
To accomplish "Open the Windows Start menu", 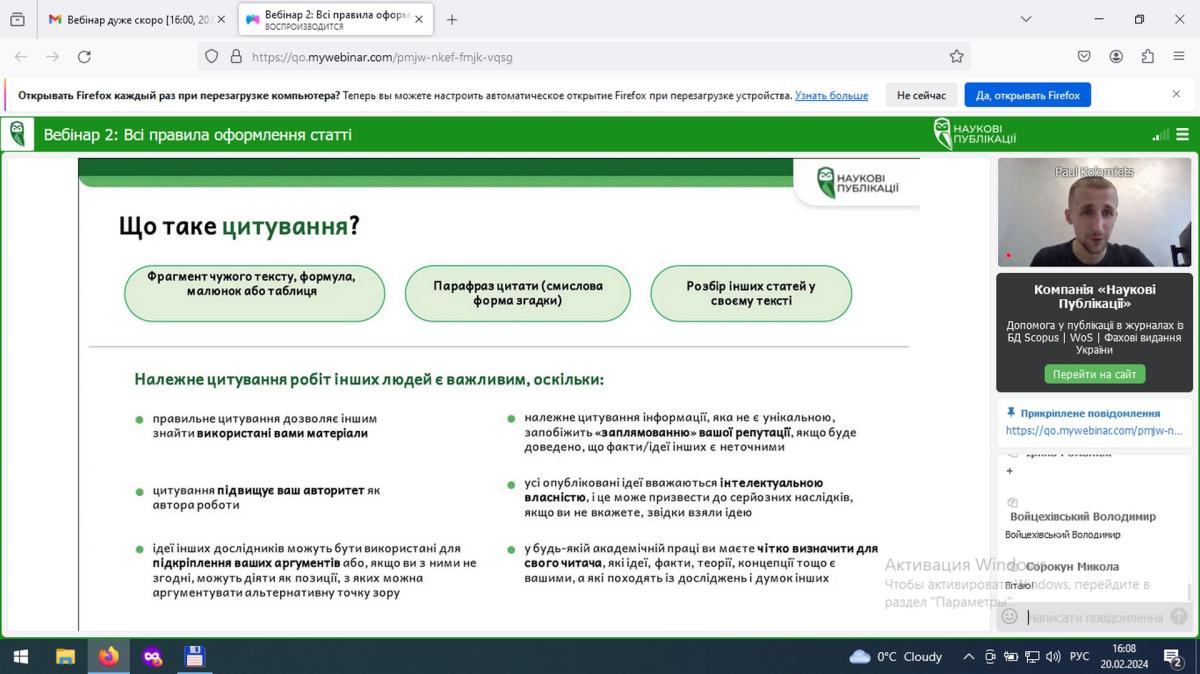I will pos(20,656).
